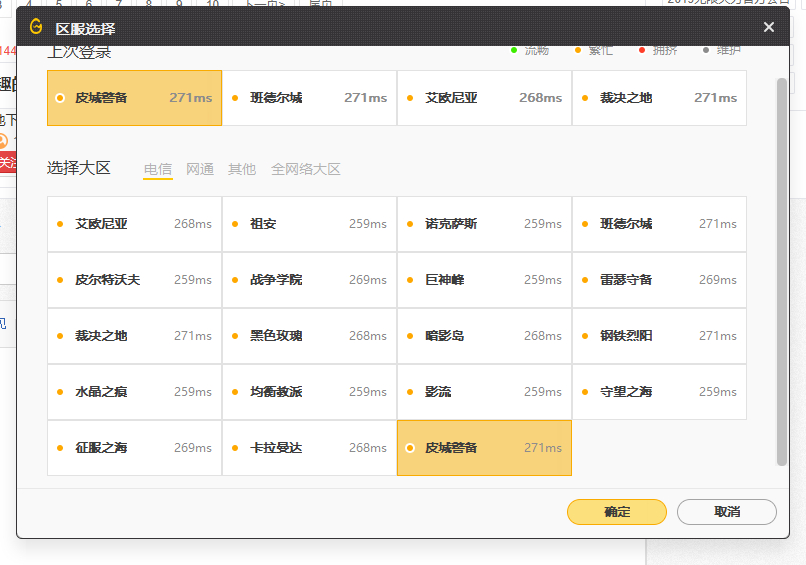Choose the 征服之海 server

[135, 448]
